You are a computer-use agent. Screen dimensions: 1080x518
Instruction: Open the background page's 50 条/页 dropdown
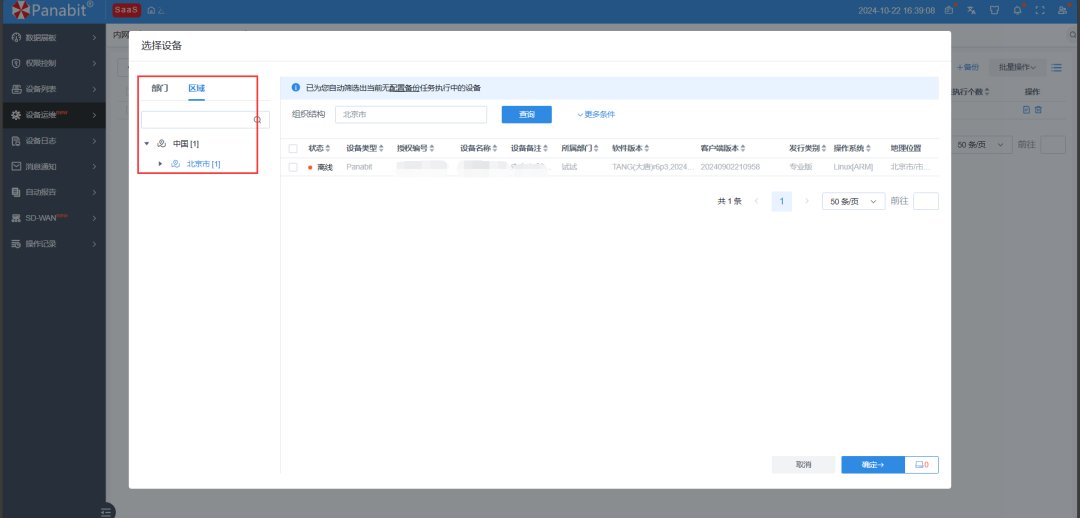pos(982,145)
